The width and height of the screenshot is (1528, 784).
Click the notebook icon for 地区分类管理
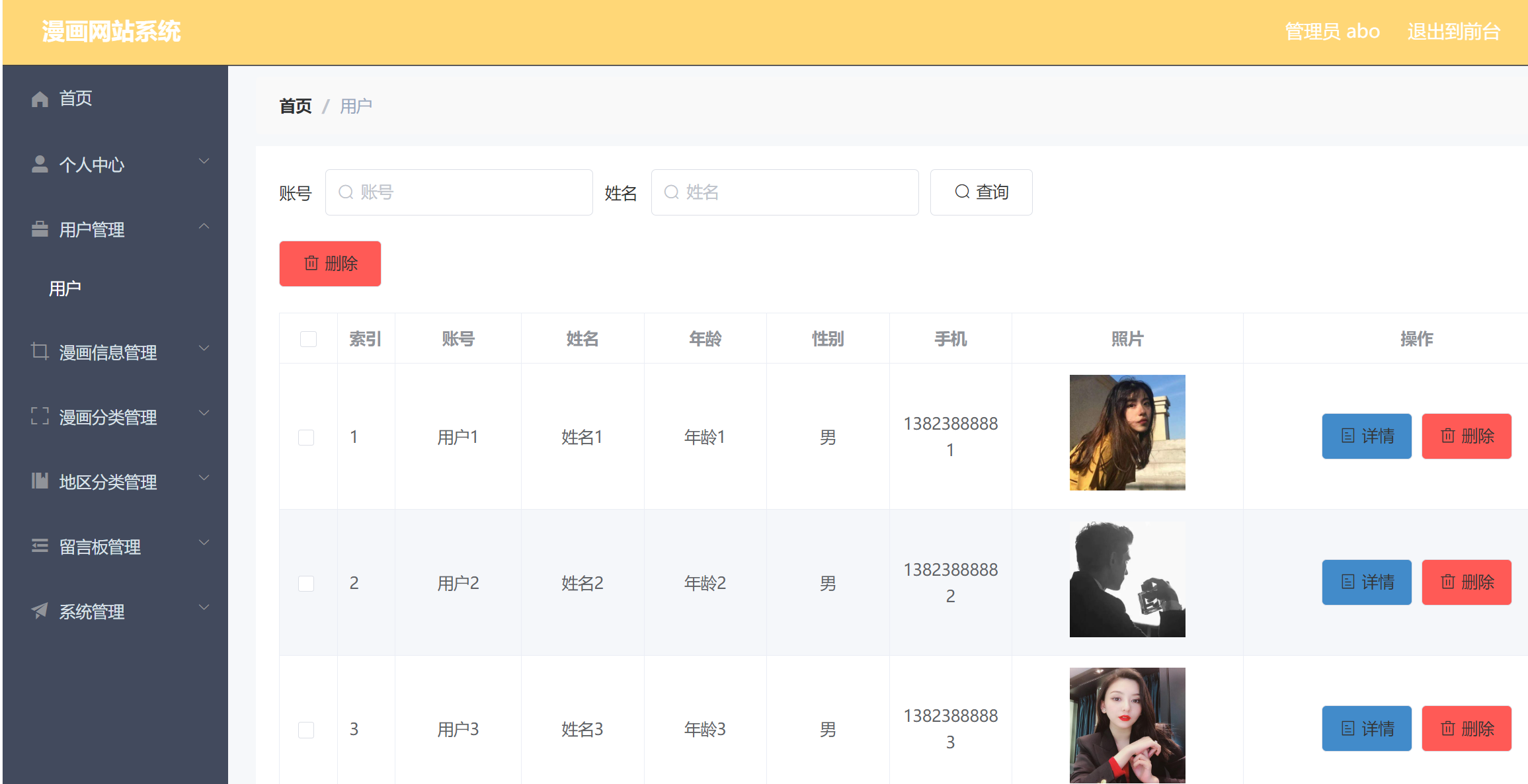[40, 481]
